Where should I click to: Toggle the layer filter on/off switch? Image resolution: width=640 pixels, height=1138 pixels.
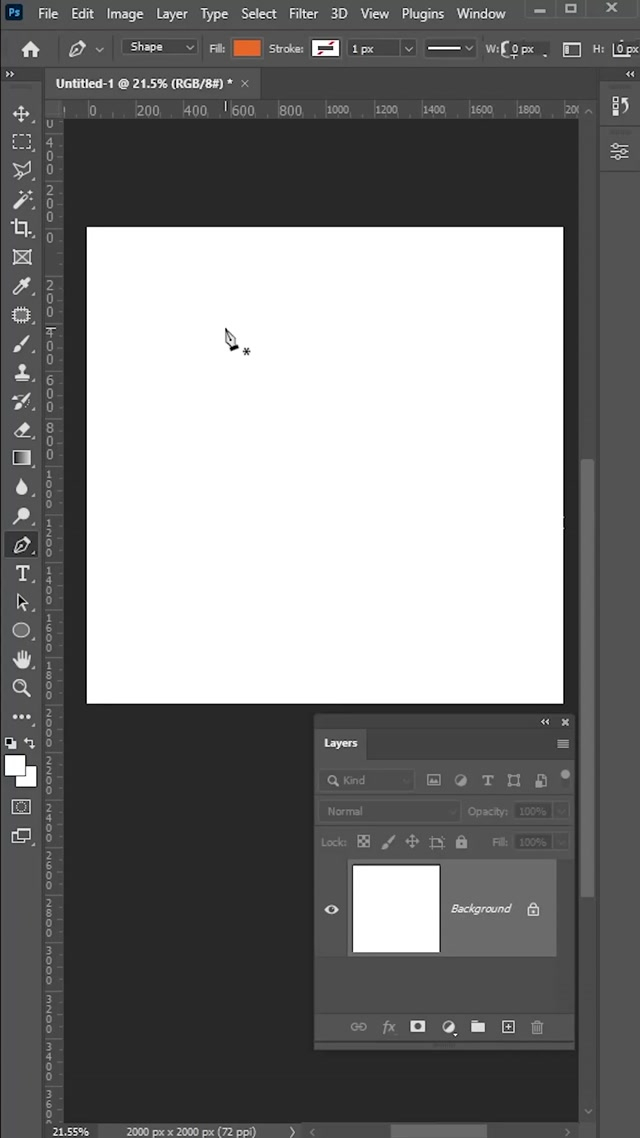click(565, 777)
